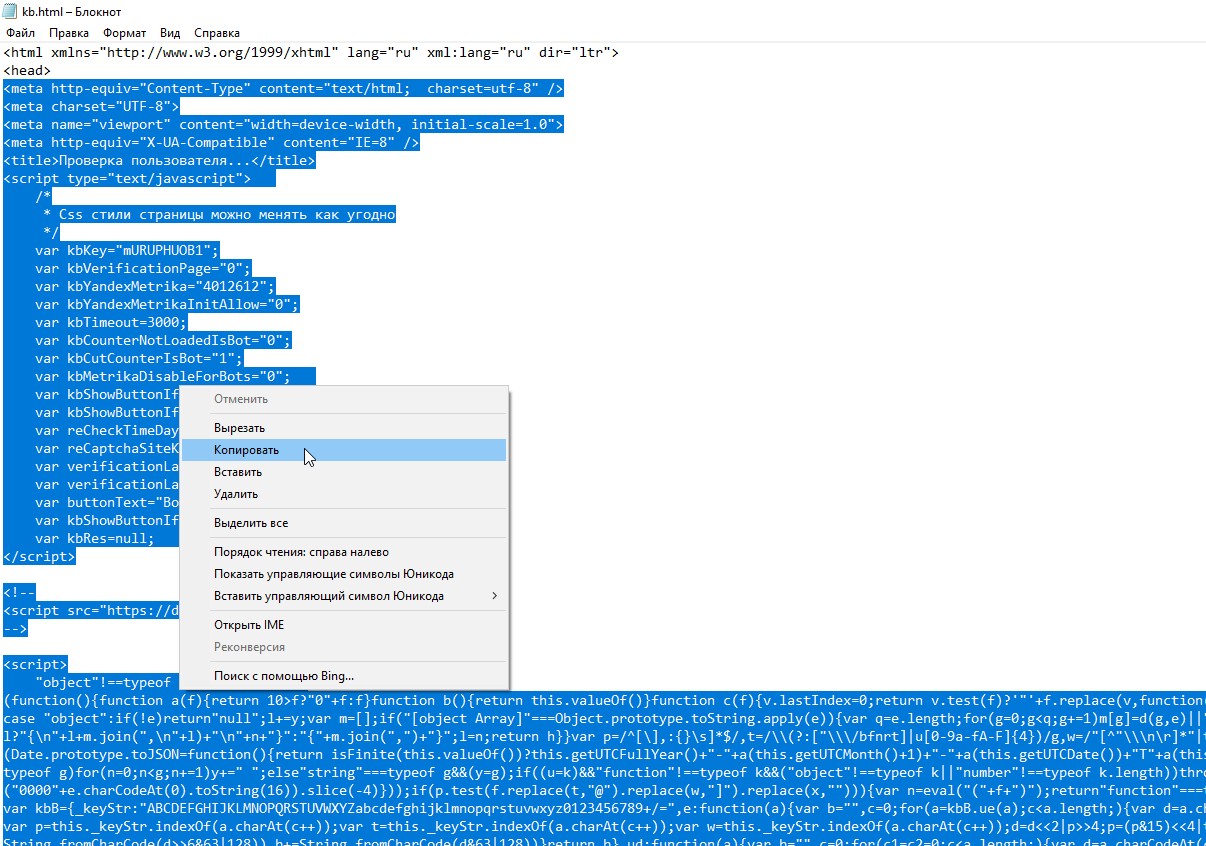Click the var kbMetrikaDisableForBots="0"; line

[162, 377]
